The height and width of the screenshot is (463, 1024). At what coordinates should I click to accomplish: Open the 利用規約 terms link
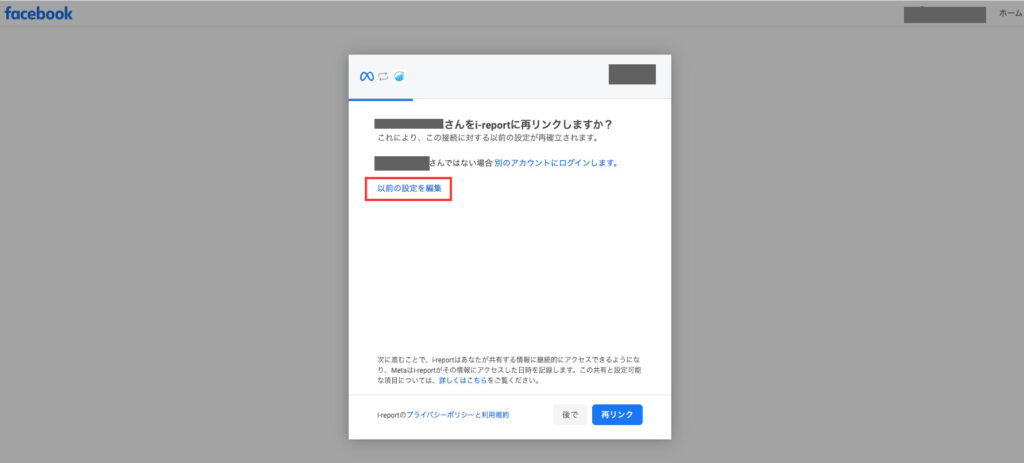[495, 414]
